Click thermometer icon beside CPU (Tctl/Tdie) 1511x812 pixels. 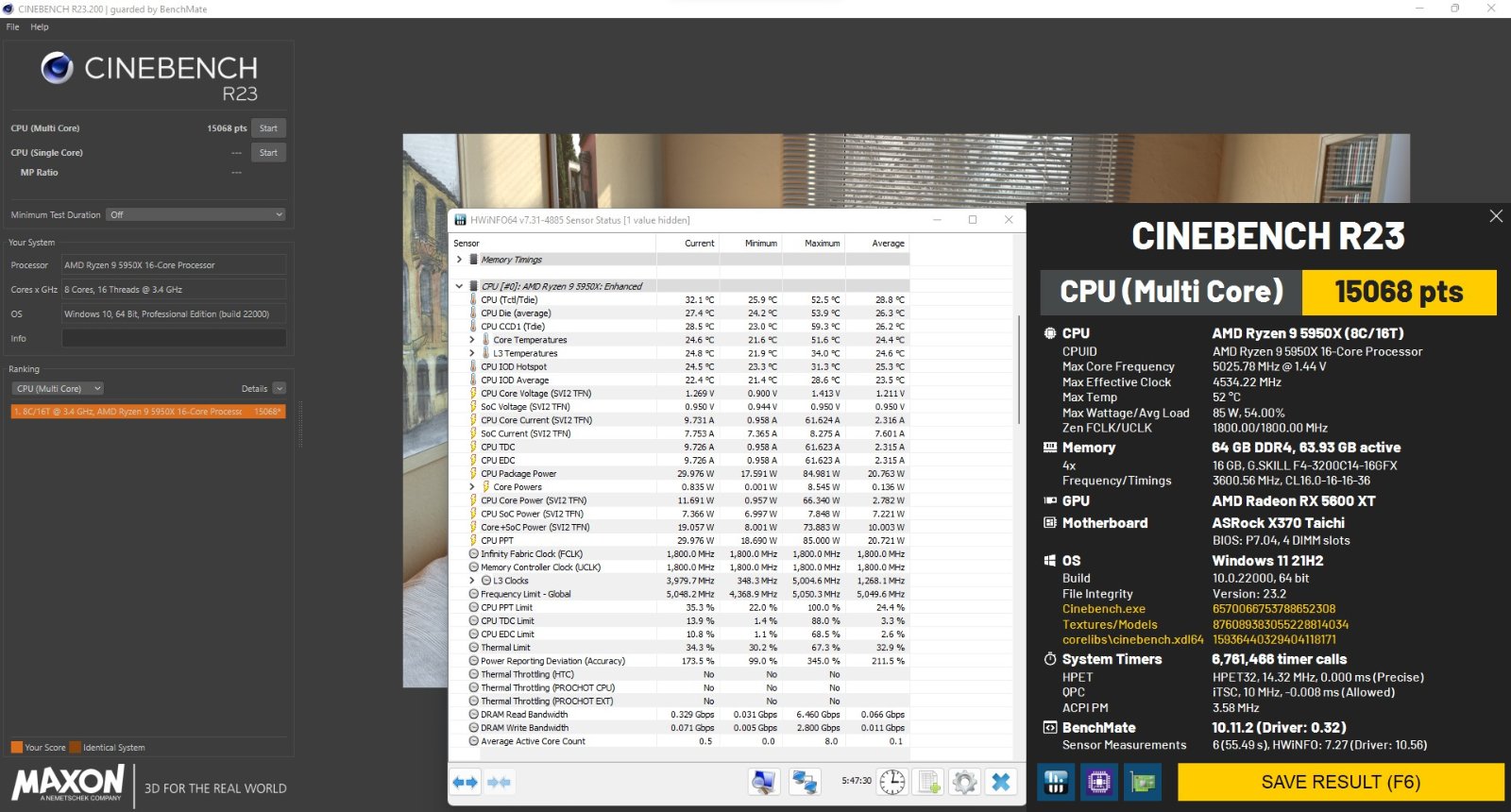point(473,299)
